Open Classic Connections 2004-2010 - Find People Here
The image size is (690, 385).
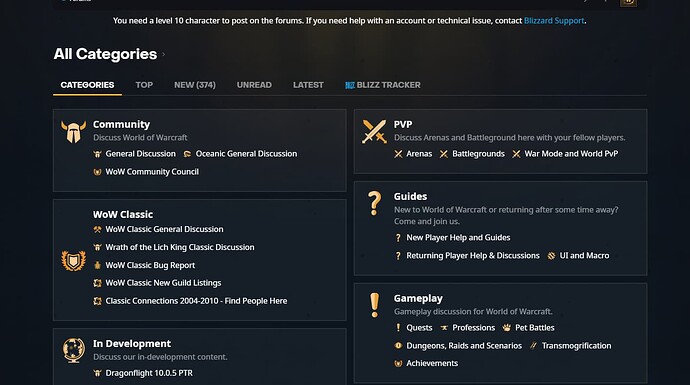[196, 301]
